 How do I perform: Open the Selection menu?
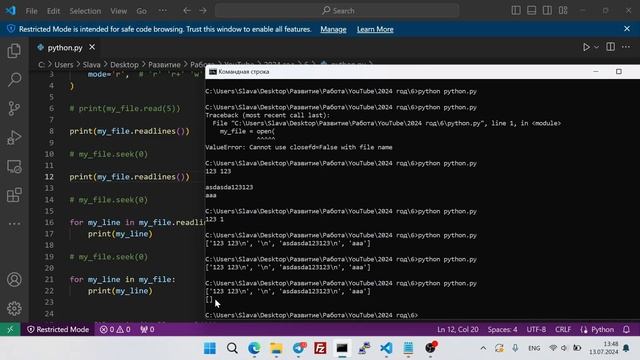click(x=85, y=11)
